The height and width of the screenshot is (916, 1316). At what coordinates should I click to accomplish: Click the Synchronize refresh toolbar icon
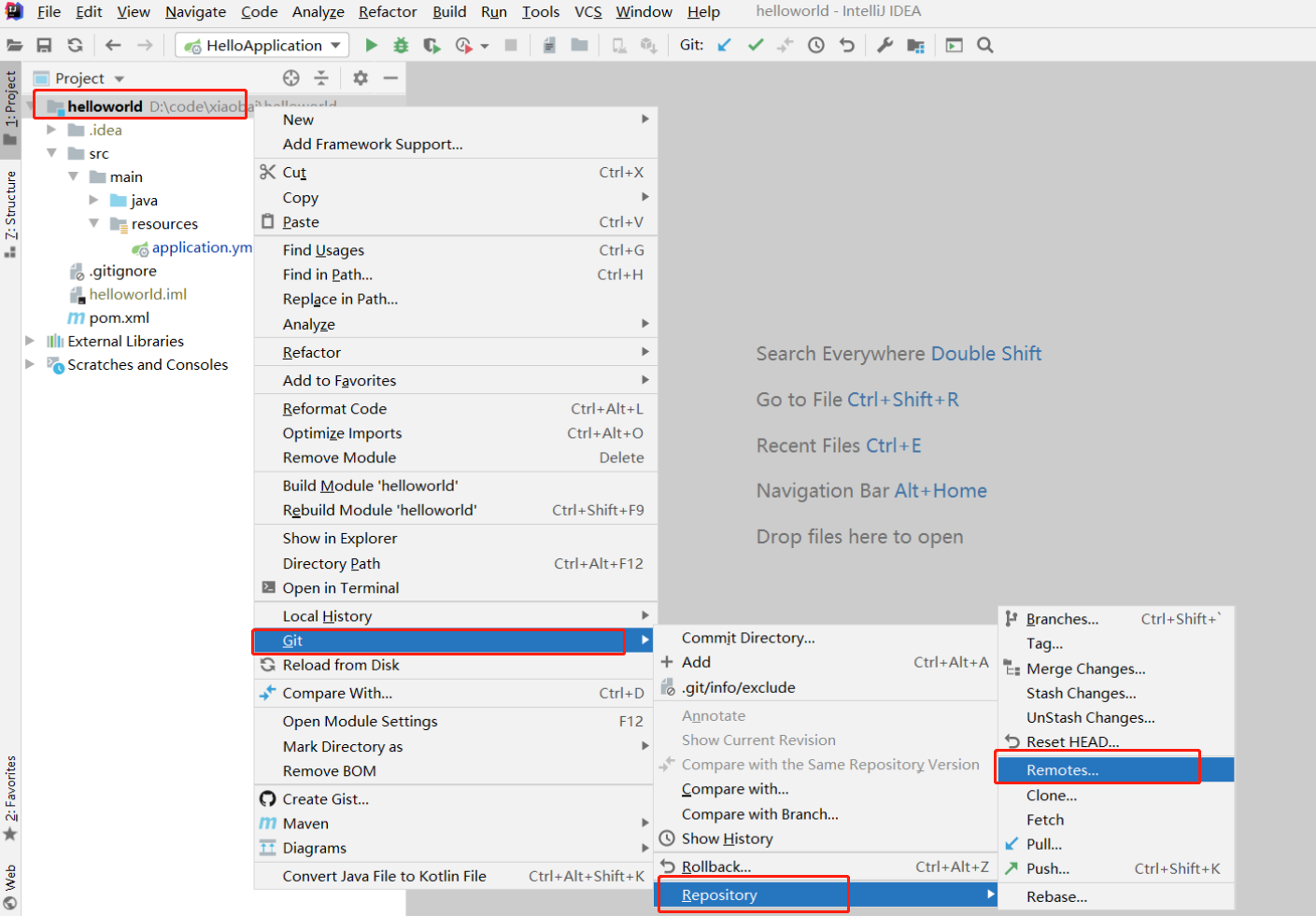pyautogui.click(x=76, y=45)
